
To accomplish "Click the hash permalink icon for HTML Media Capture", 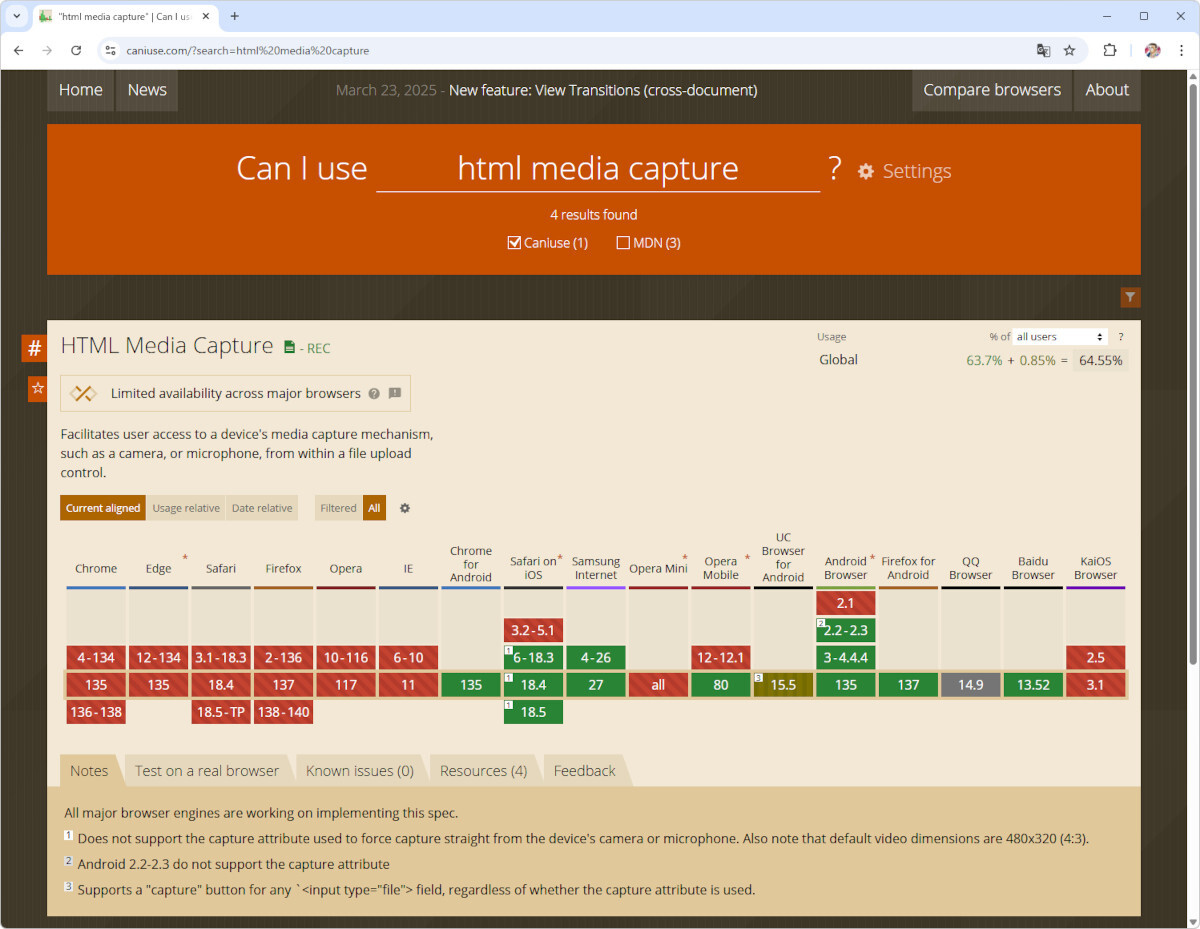I will [x=34, y=348].
